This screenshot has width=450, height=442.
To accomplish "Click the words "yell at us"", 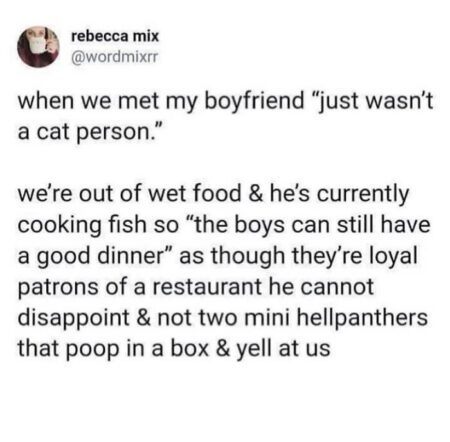I will [x=283, y=348].
